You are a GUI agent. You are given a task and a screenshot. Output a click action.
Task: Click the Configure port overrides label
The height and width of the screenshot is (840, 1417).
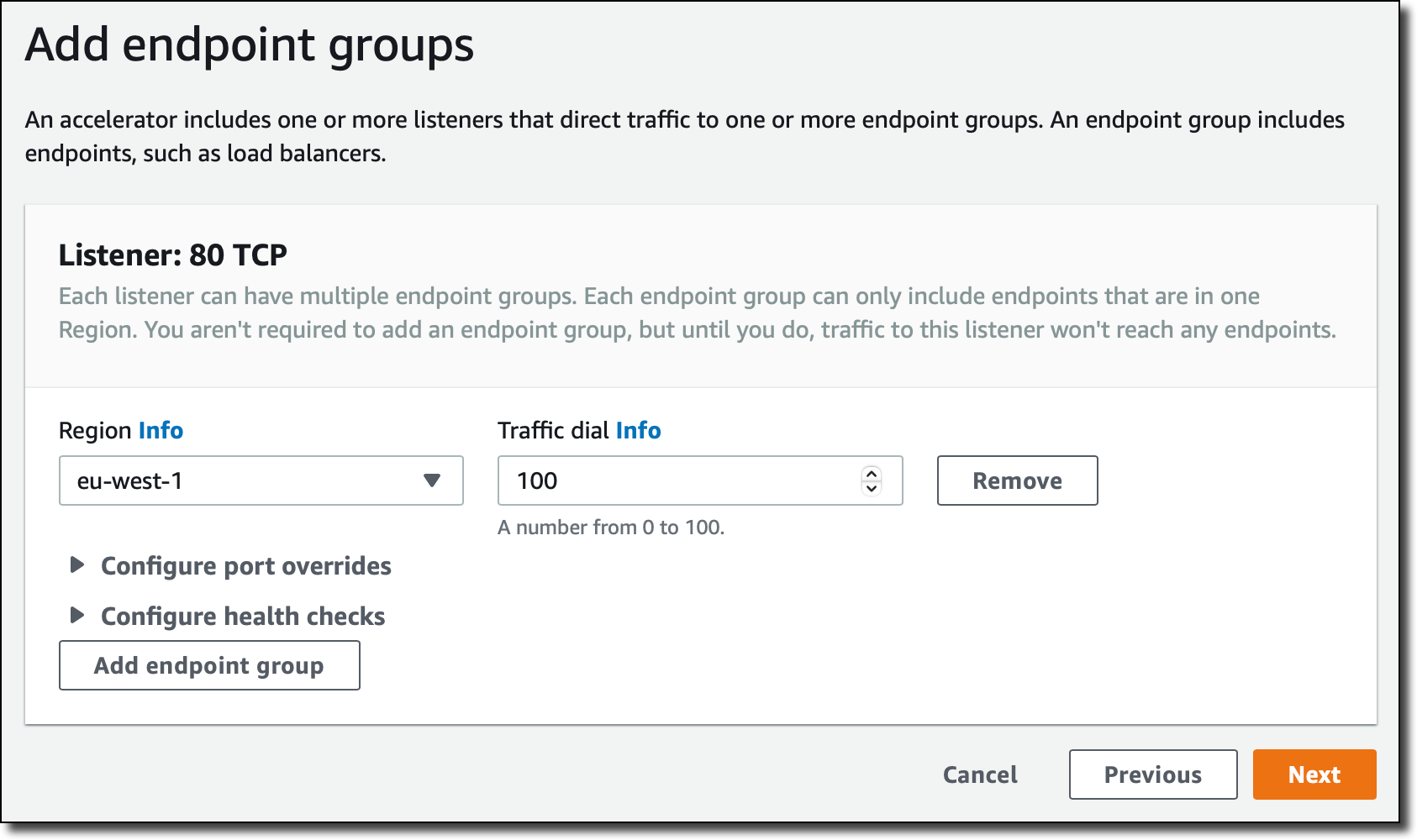pyautogui.click(x=246, y=566)
